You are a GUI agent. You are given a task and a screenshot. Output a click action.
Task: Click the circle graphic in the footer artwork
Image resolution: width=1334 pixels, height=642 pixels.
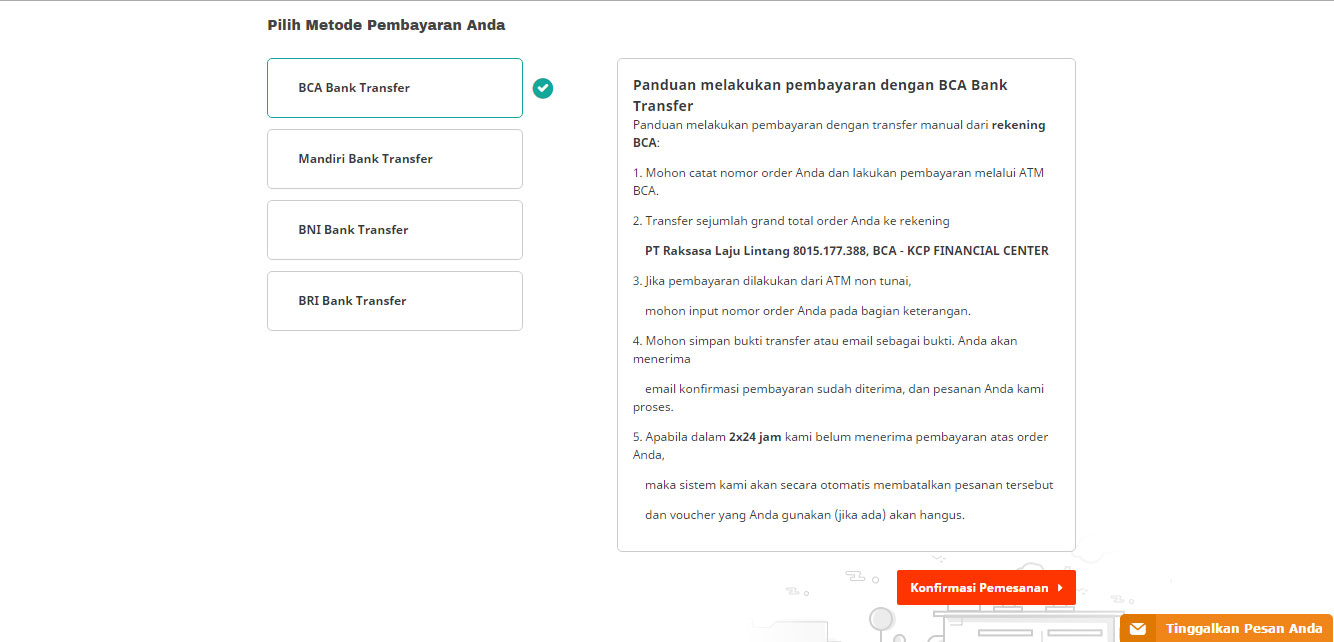point(883,618)
